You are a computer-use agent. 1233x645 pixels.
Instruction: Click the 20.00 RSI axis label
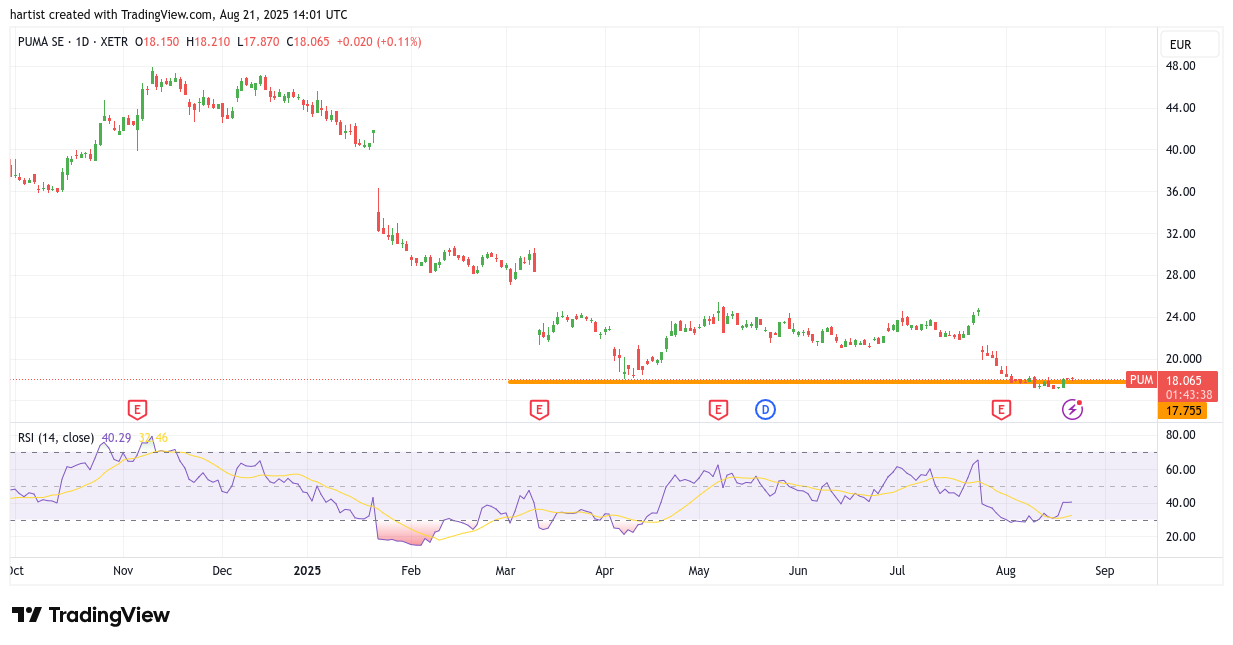pos(1181,537)
